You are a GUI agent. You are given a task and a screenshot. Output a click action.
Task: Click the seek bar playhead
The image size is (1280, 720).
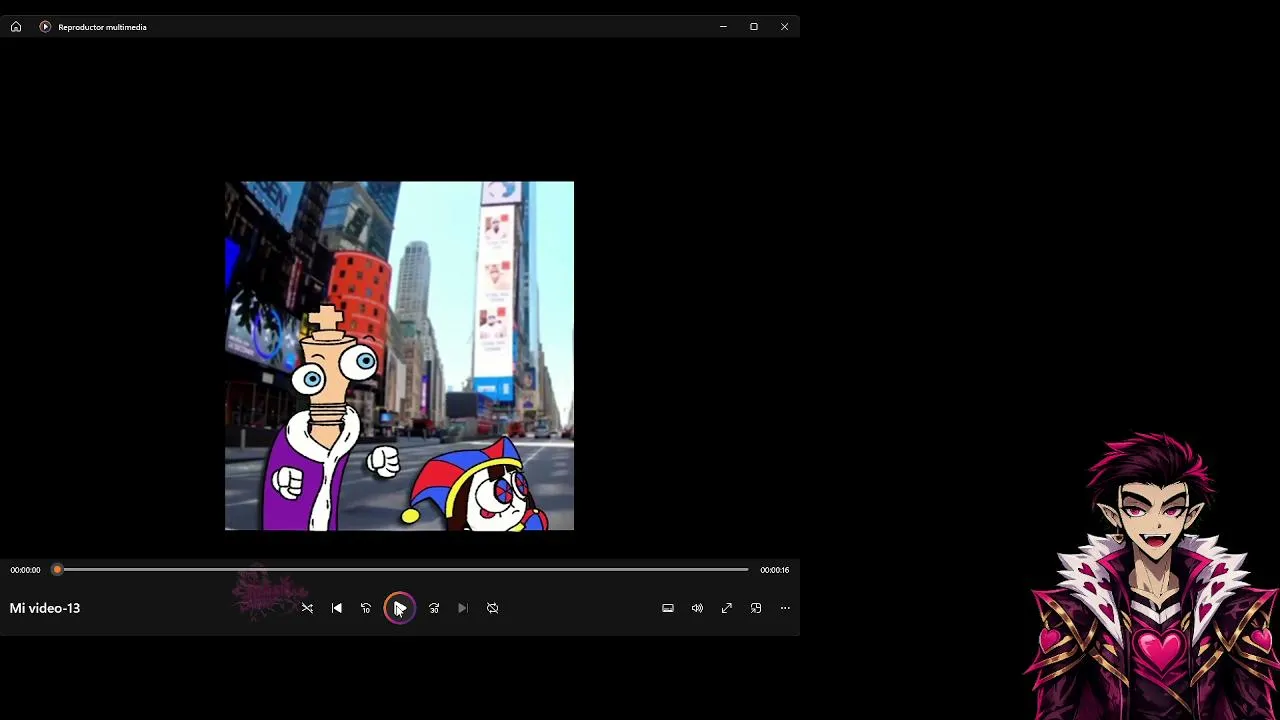57,570
